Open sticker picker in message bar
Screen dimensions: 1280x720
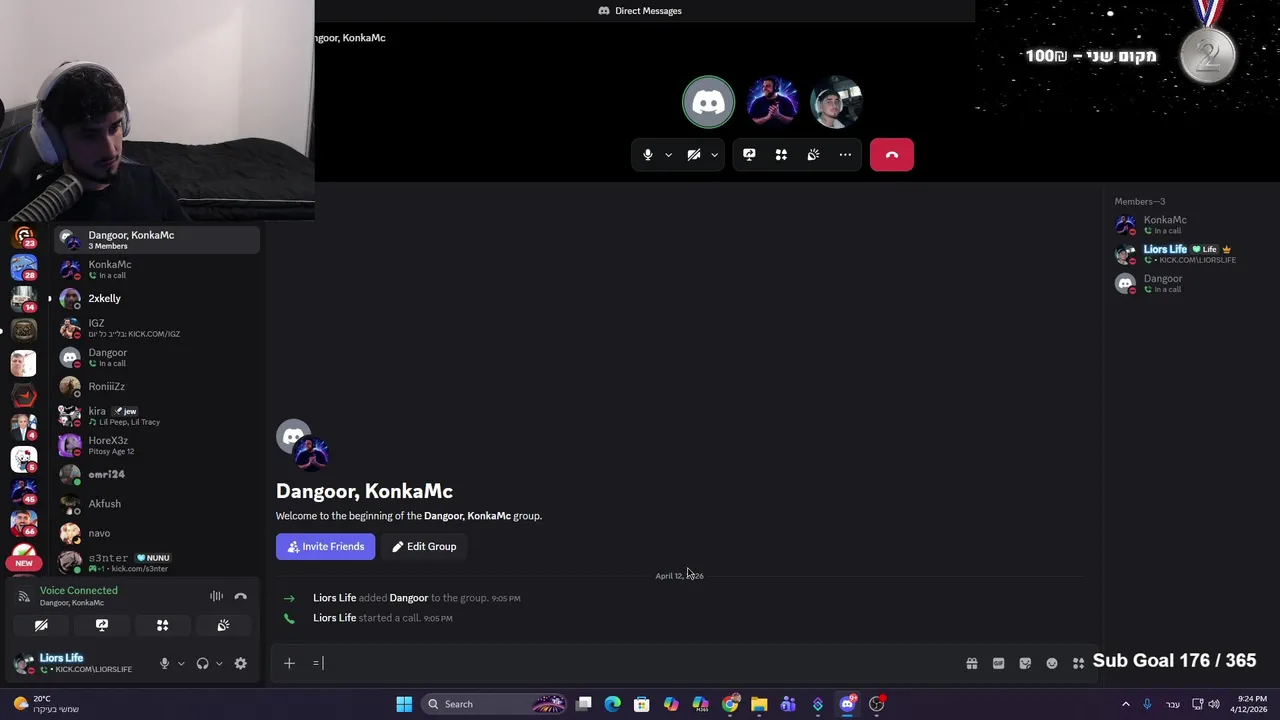tap(1025, 663)
